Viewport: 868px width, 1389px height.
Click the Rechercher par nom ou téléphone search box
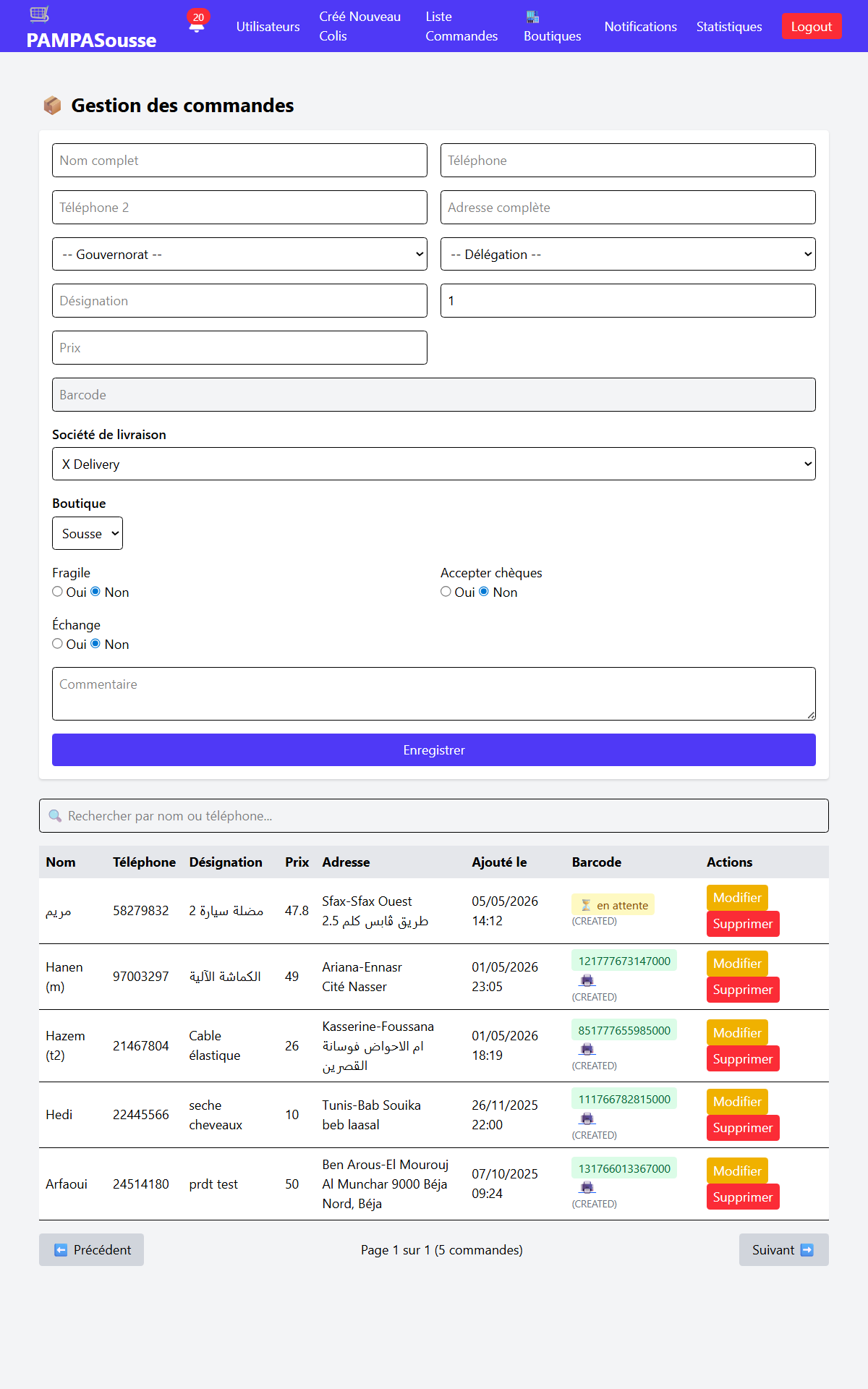pyautogui.click(x=434, y=815)
